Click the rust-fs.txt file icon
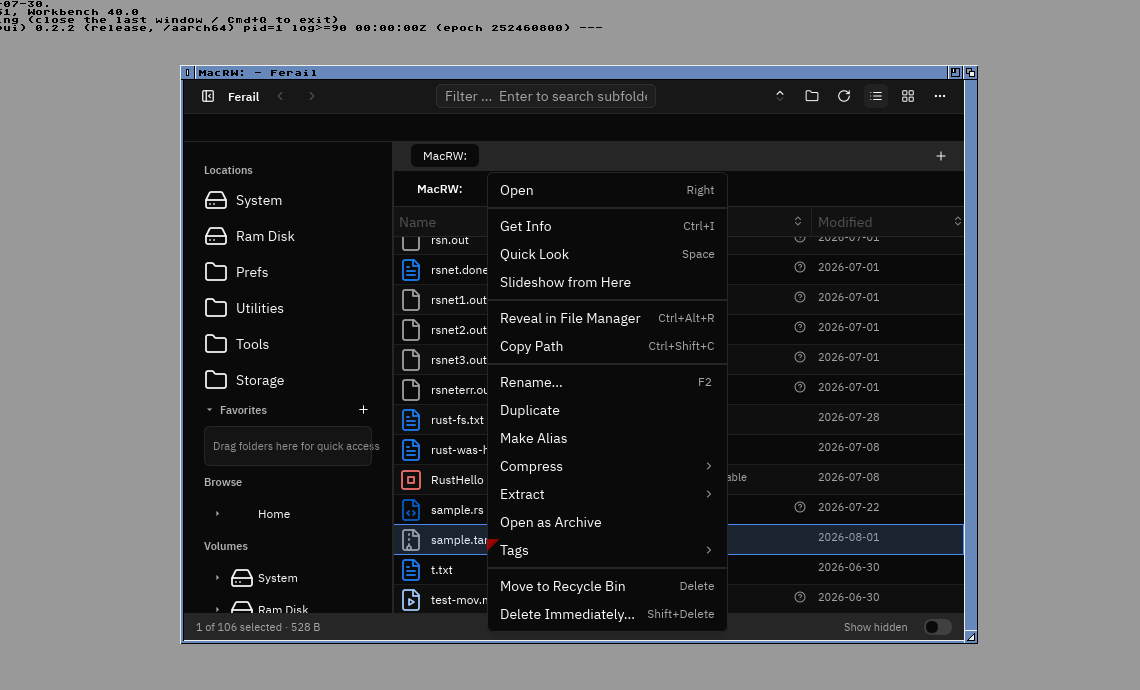This screenshot has height=690, width=1140. [411, 420]
